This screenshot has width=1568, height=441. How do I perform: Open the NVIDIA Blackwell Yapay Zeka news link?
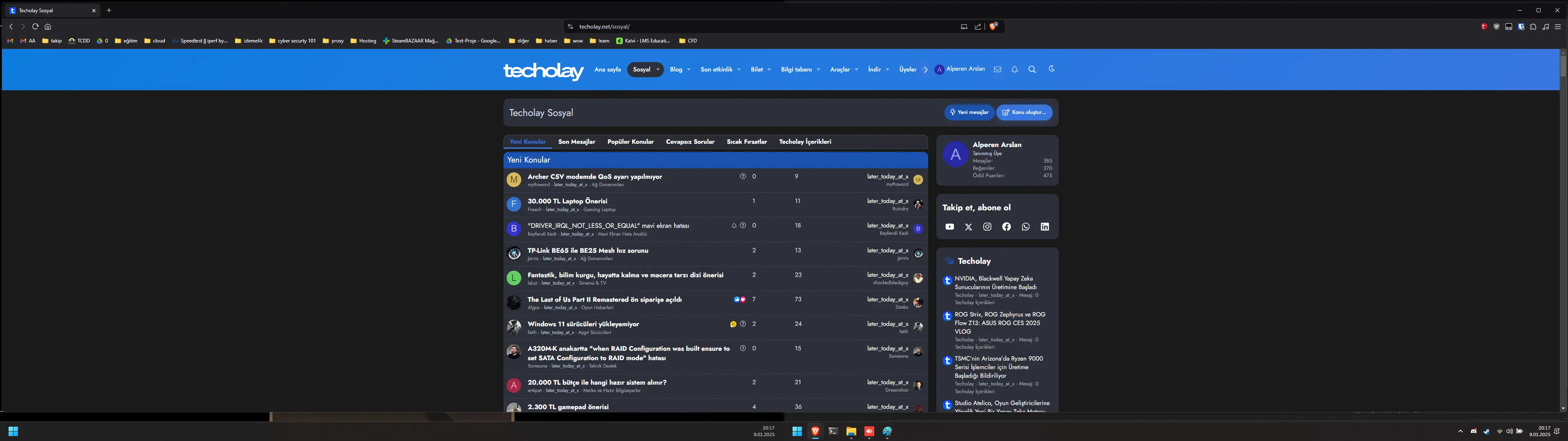click(996, 283)
